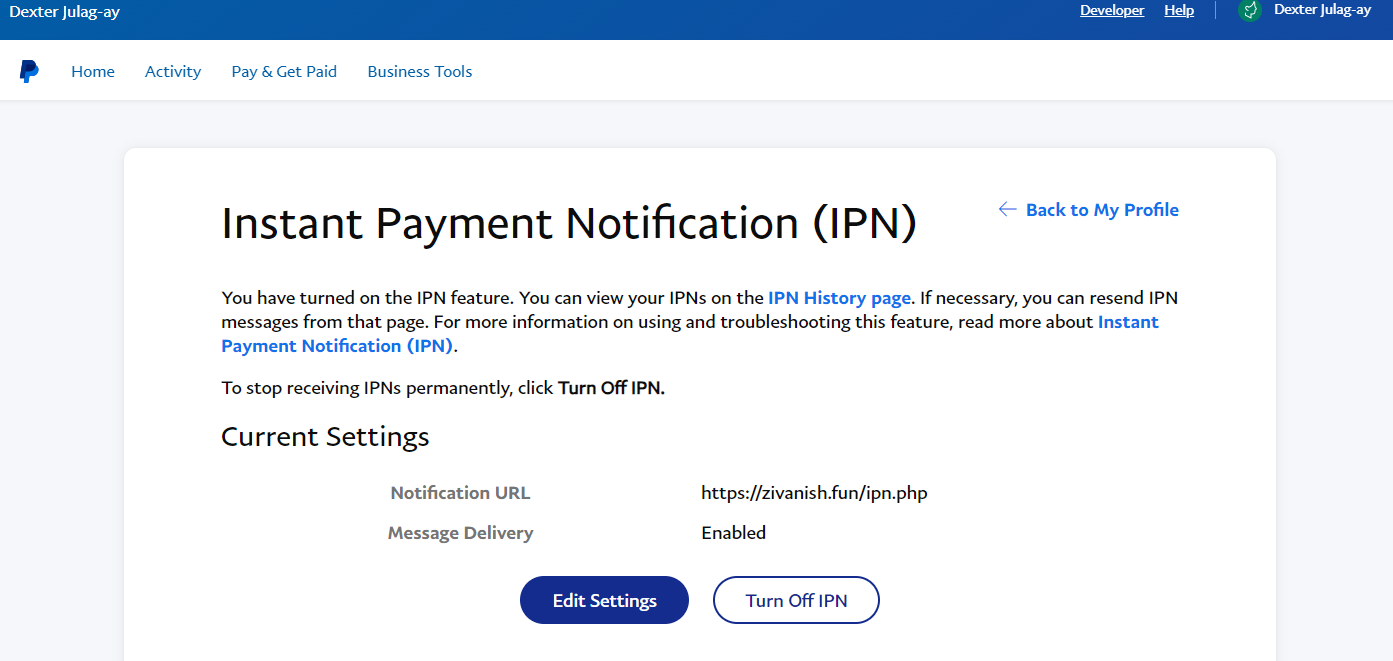Screen dimensions: 1393x661
Task: Click the 'Current Settings' heading
Action: tap(325, 437)
